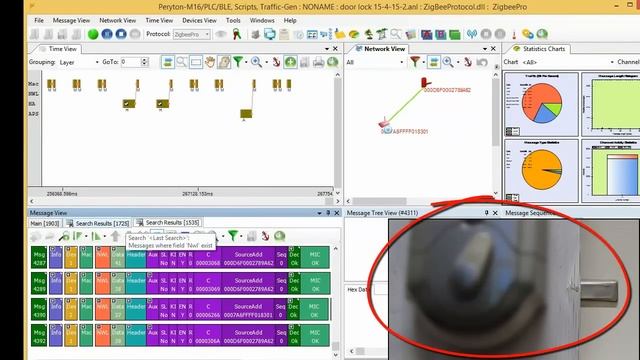Click the chain link icon in main toolbar
The image size is (640, 360).
tap(527, 34)
